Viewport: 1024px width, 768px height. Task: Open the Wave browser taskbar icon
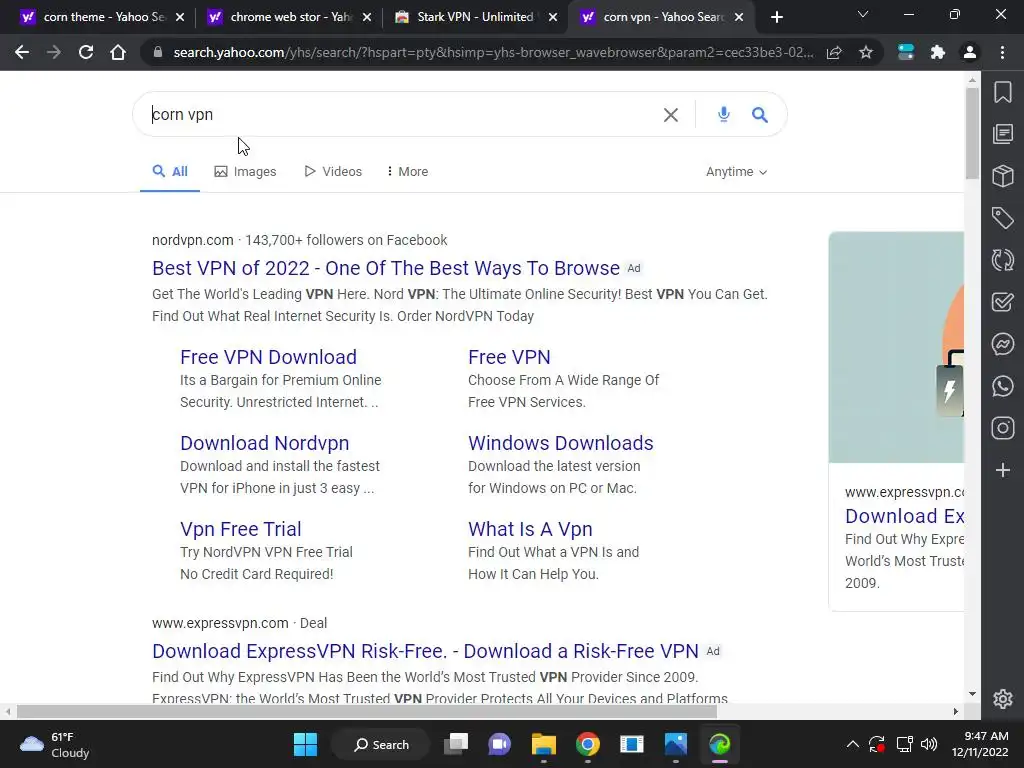tap(720, 744)
